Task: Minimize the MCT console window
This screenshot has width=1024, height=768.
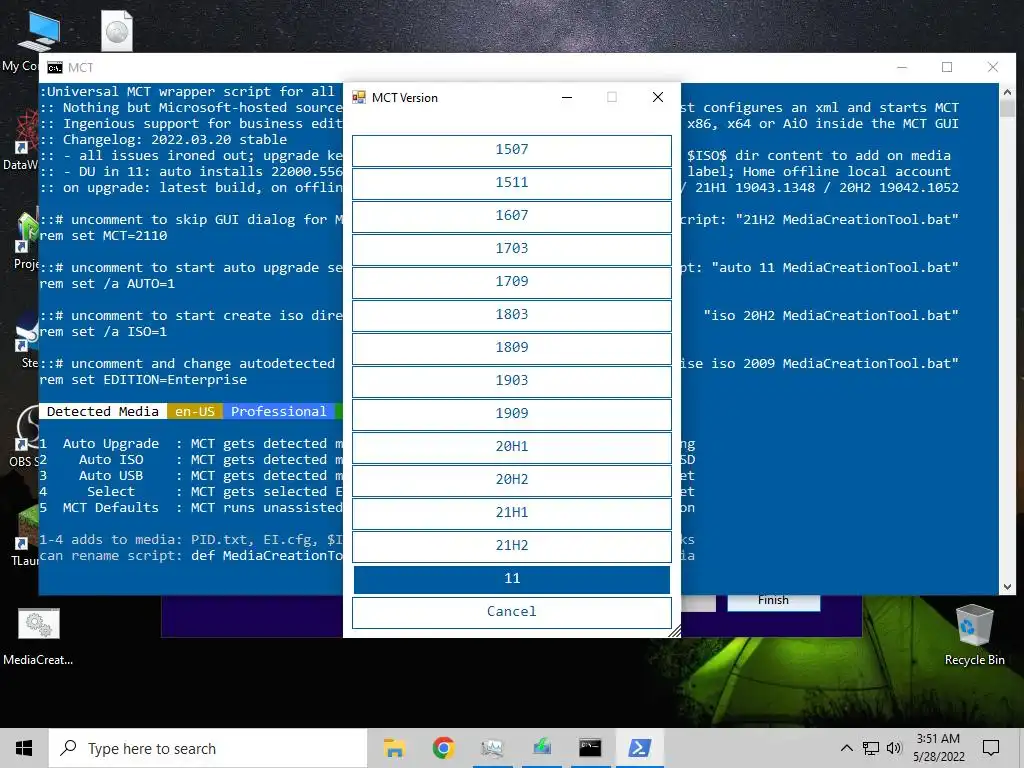Action: coord(902,67)
